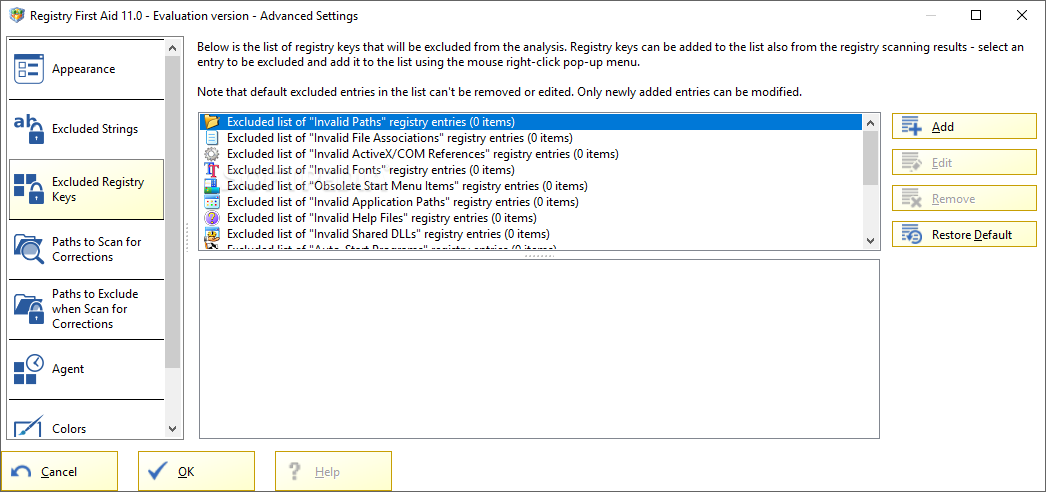Maximize the Advanced Settings window
Image resolution: width=1046 pixels, height=492 pixels.
tap(976, 15)
